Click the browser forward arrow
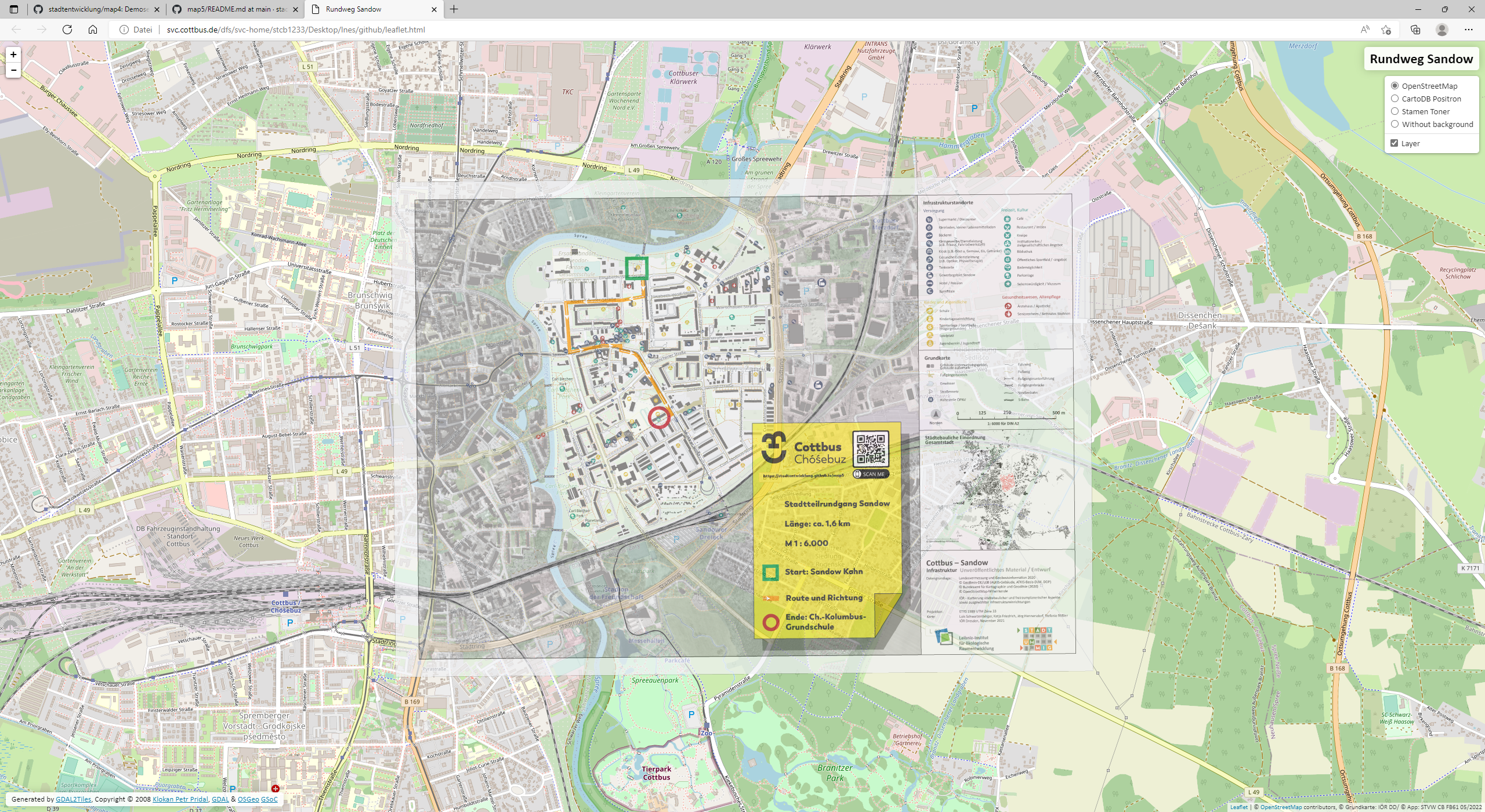1485x812 pixels. click(42, 30)
